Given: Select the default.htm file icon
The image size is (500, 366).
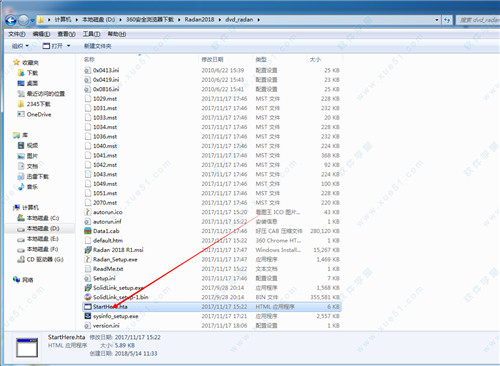Looking at the screenshot, I should [x=88, y=240].
